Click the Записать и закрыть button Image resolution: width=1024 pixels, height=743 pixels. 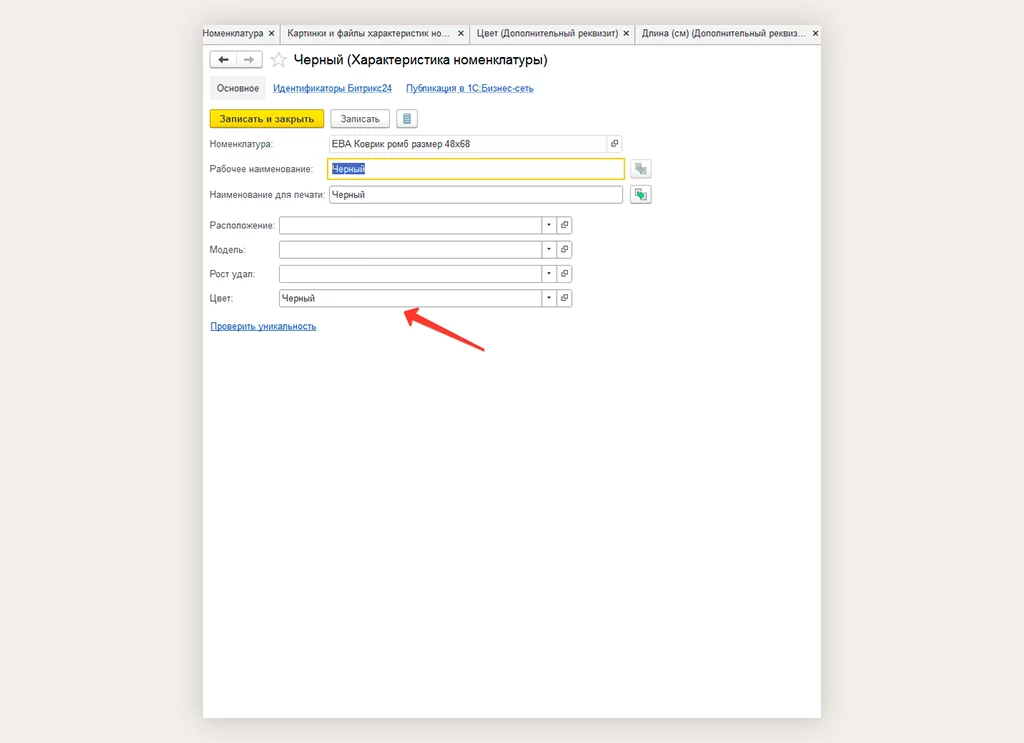pos(266,119)
